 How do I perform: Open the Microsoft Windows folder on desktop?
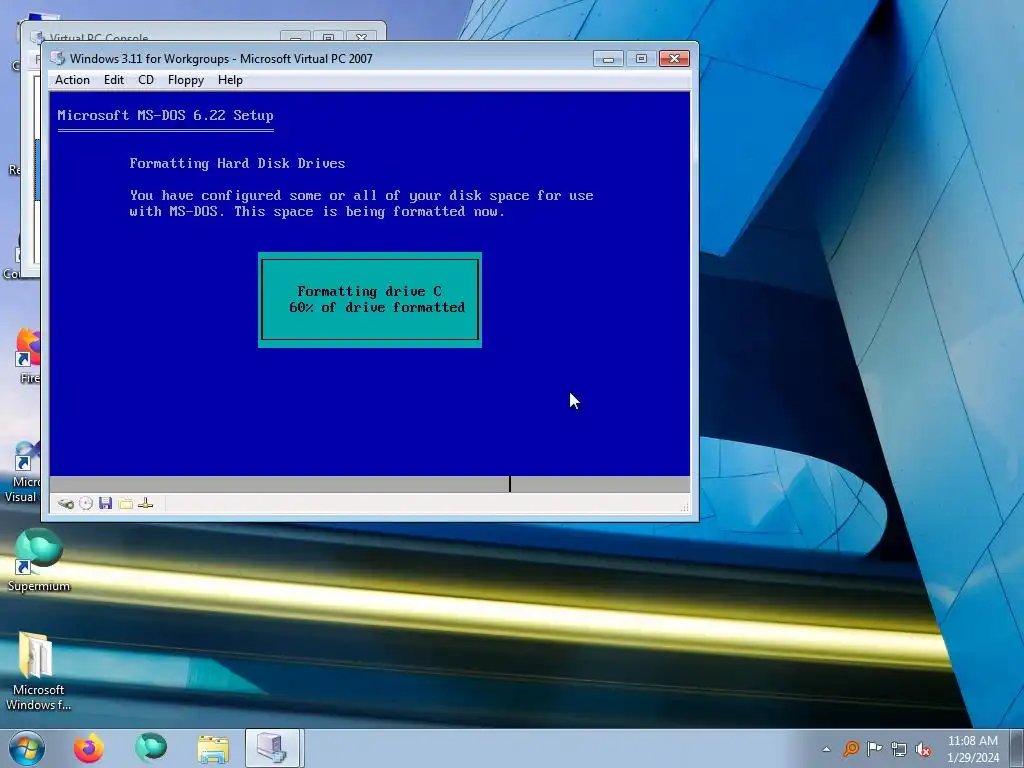pyautogui.click(x=39, y=671)
